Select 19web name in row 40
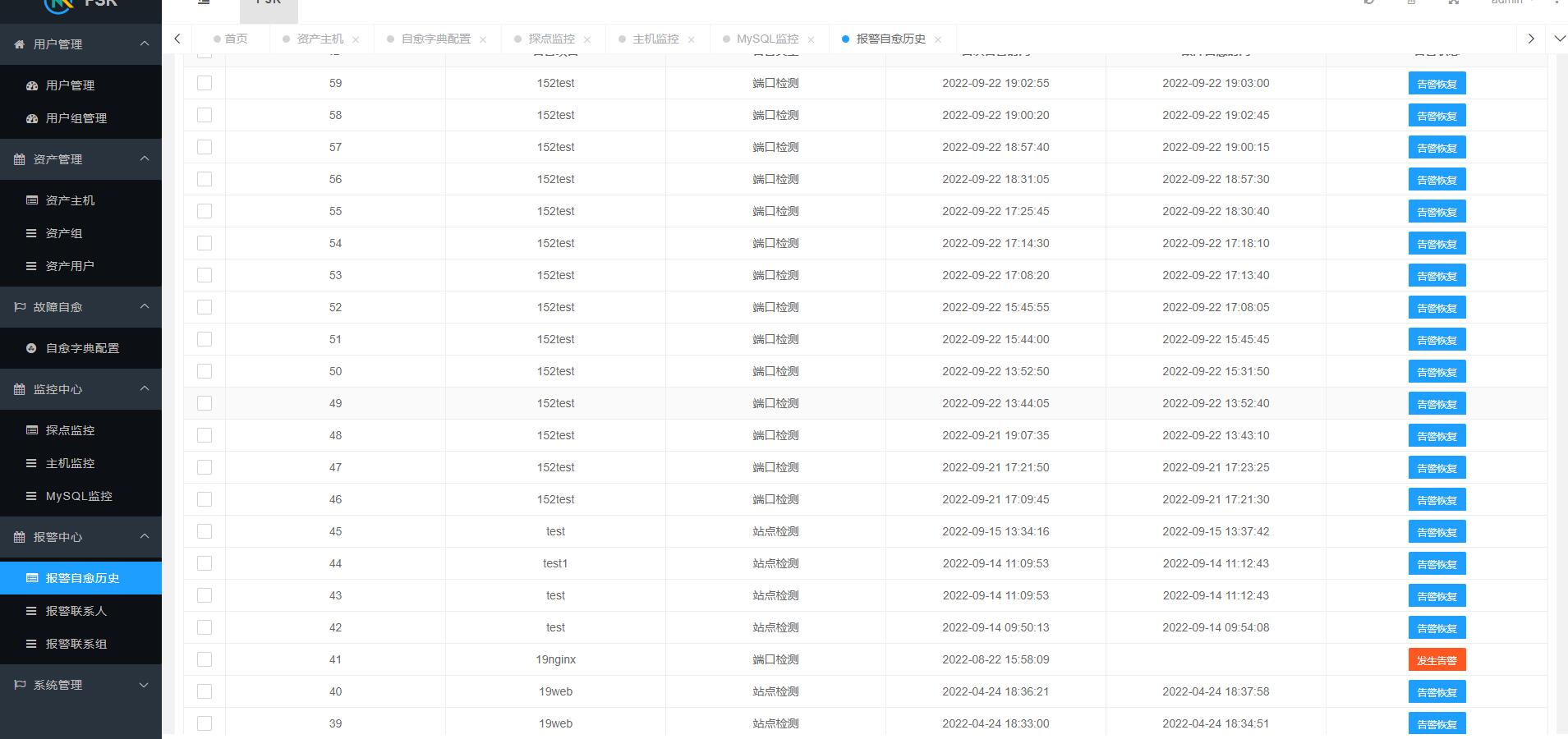1568x739 pixels. tap(556, 691)
